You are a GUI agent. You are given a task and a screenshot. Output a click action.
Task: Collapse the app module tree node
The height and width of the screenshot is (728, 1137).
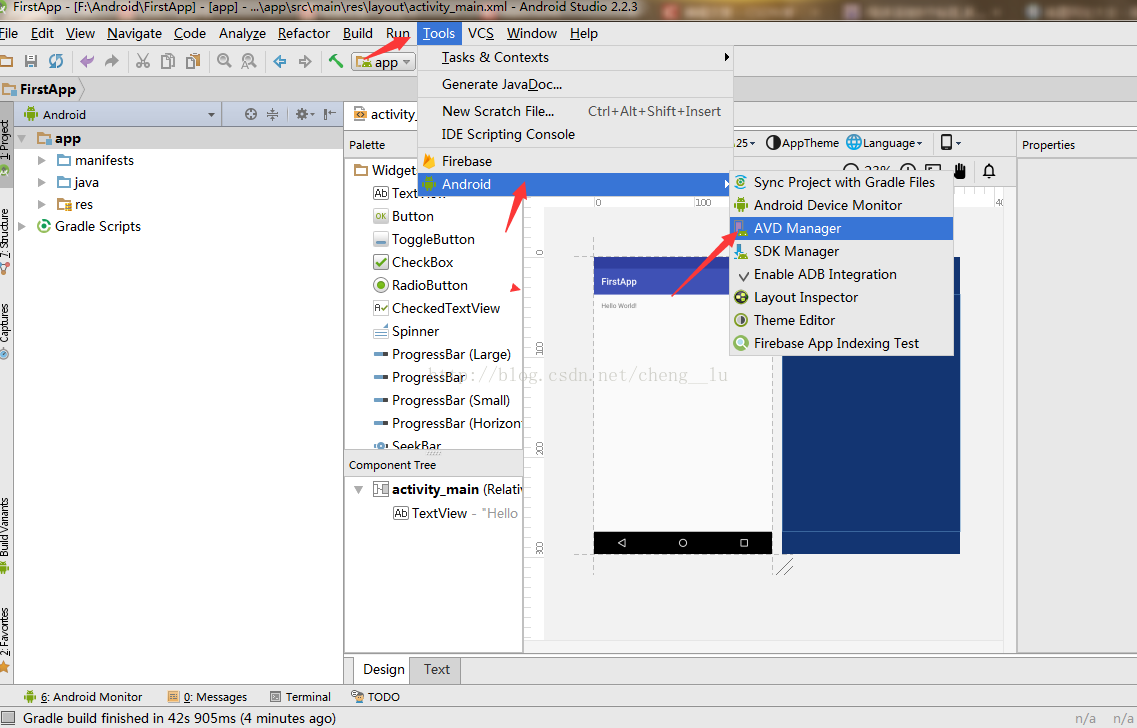pyautogui.click(x=22, y=138)
